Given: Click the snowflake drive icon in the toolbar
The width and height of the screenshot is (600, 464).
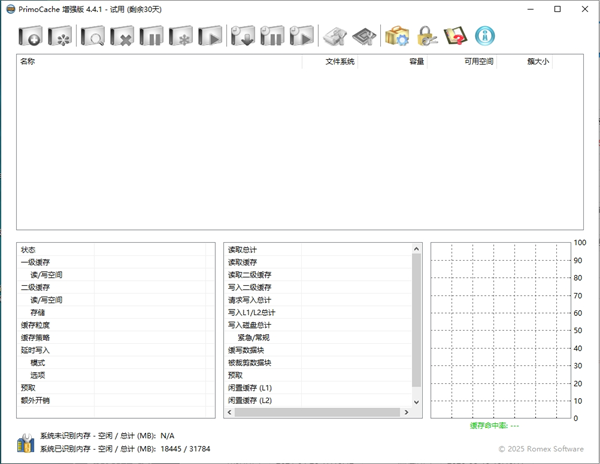Looking at the screenshot, I should 181,36.
